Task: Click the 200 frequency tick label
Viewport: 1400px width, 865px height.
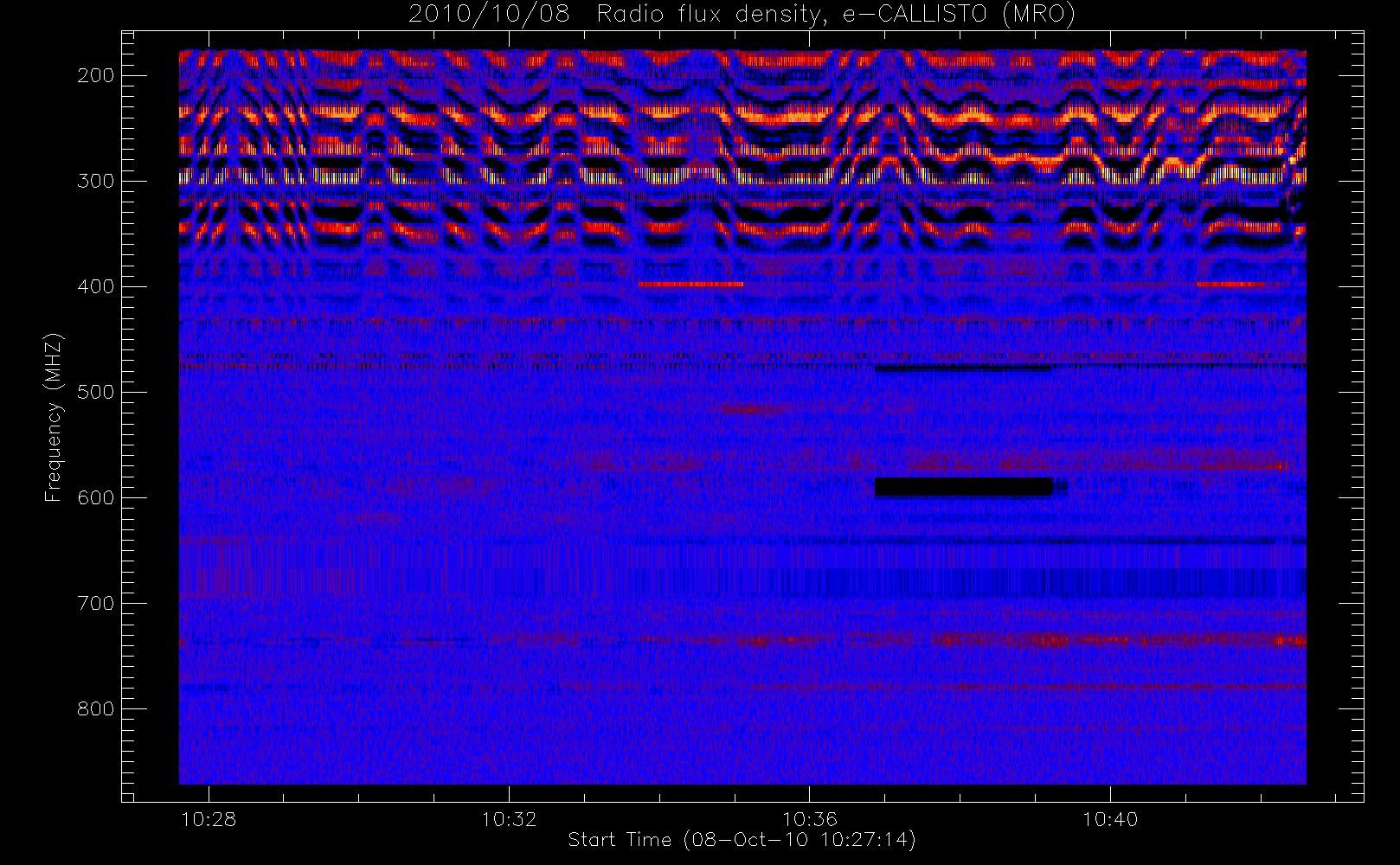Action: pos(95,75)
